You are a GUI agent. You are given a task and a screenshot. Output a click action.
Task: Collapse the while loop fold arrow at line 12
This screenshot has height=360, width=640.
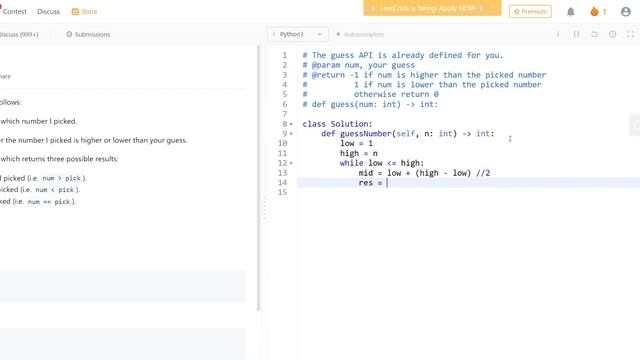click(x=291, y=163)
